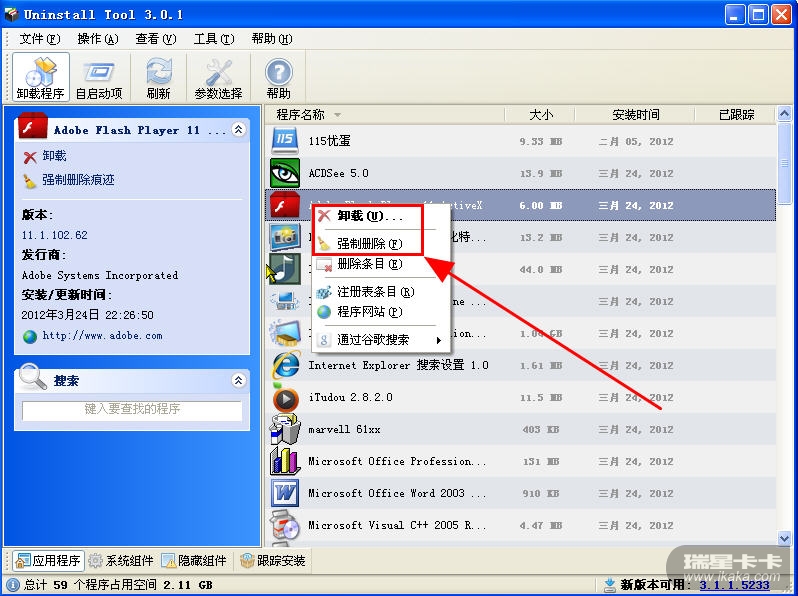Click the globe icon beside adobe.com link
Image resolution: width=798 pixels, height=596 pixels.
(x=30, y=336)
